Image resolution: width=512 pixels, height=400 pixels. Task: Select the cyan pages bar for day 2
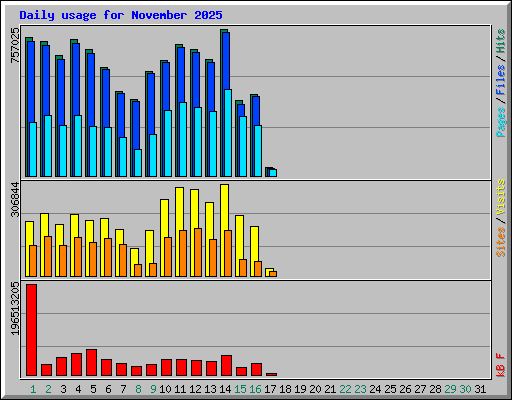48,146
